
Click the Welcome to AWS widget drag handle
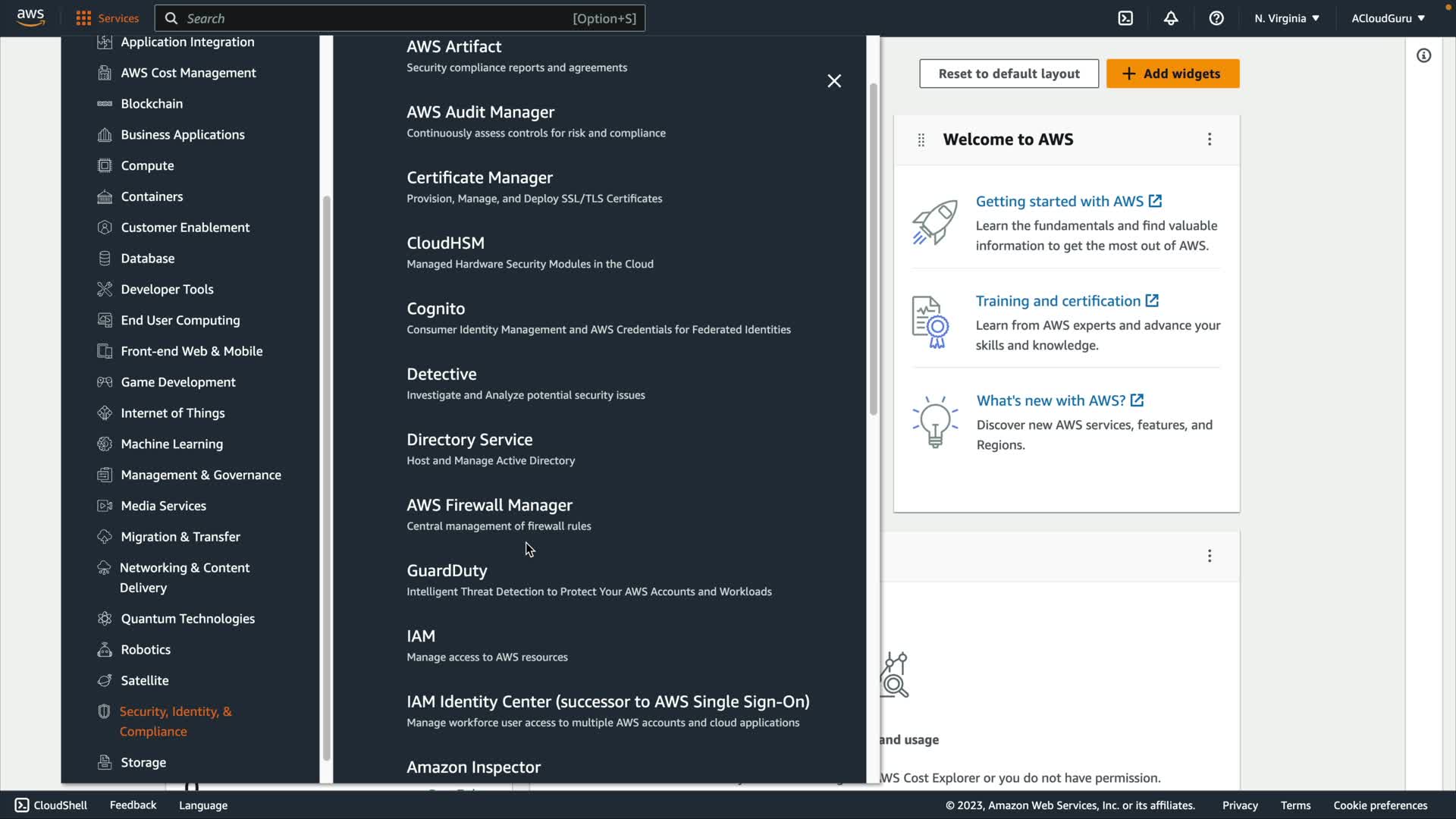pyautogui.click(x=921, y=140)
